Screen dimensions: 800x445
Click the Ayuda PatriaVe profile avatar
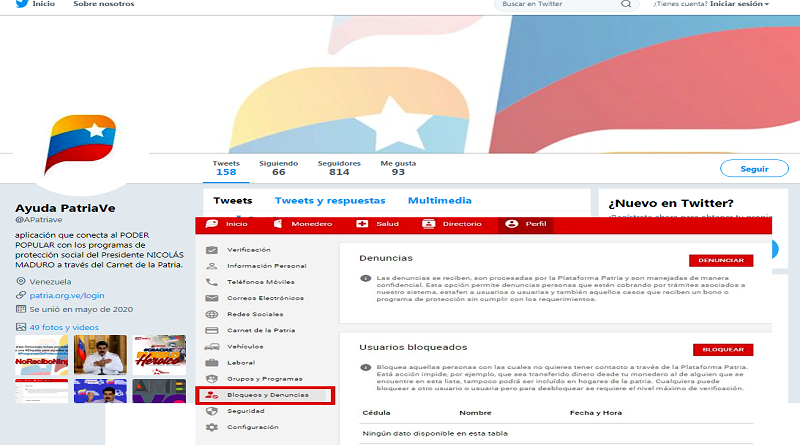81,145
